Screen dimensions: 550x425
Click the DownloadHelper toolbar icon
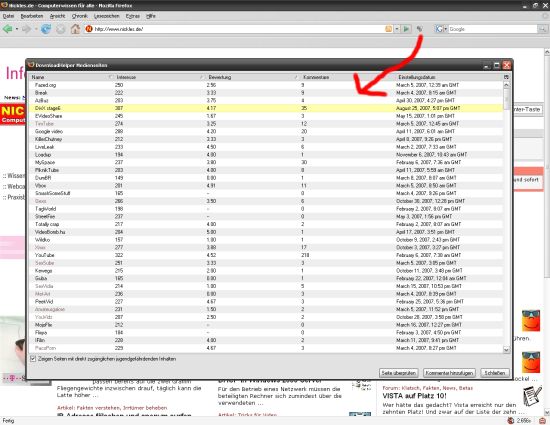pyautogui.click(x=420, y=29)
